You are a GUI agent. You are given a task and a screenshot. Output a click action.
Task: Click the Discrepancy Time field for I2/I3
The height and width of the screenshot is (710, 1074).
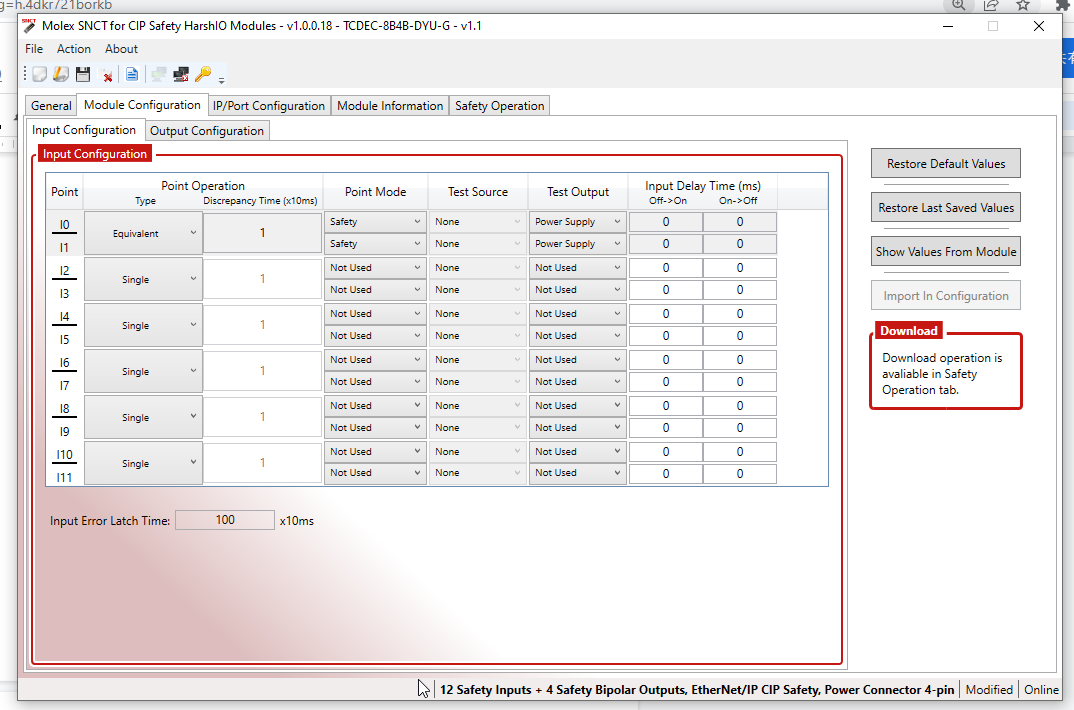pyautogui.click(x=262, y=279)
